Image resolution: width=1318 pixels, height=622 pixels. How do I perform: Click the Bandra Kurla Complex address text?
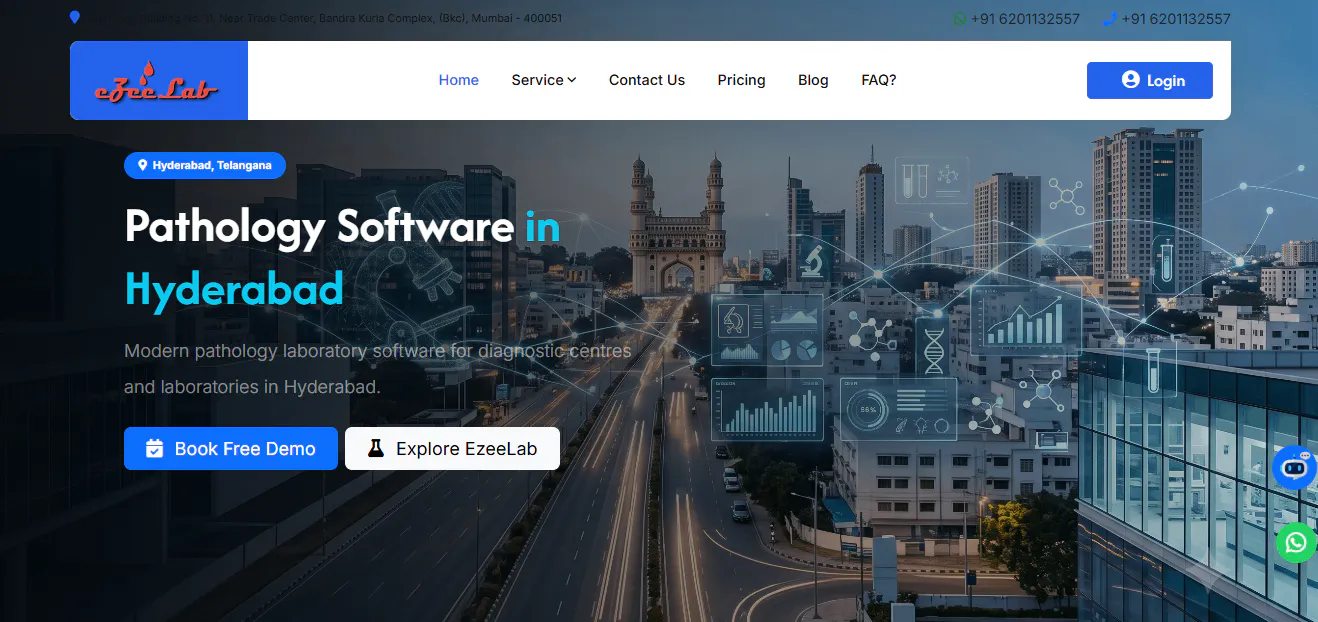[323, 18]
